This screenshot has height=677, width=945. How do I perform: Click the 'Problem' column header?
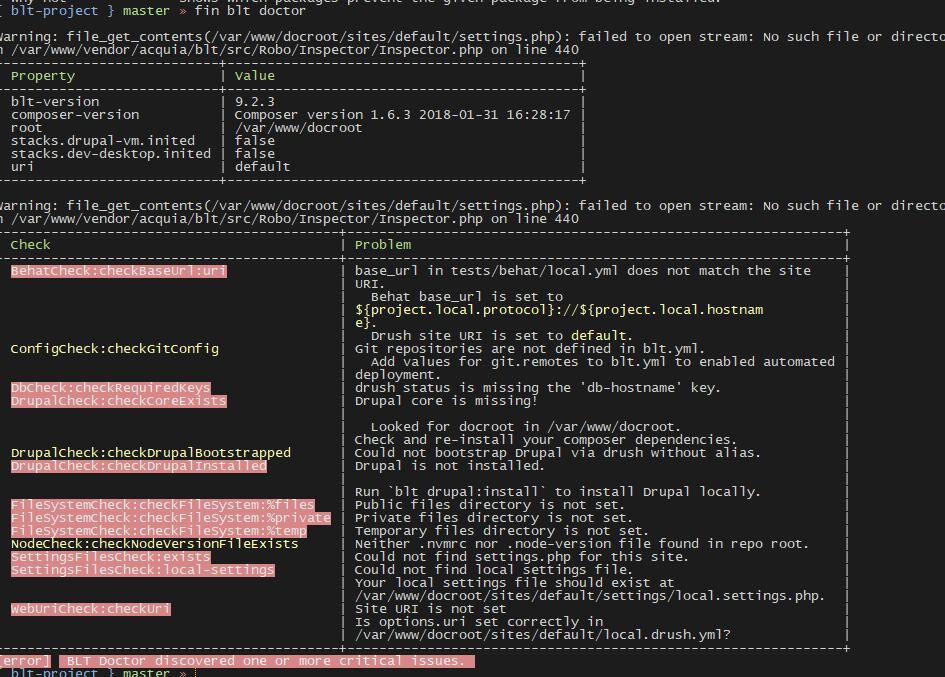pyautogui.click(x=383, y=244)
